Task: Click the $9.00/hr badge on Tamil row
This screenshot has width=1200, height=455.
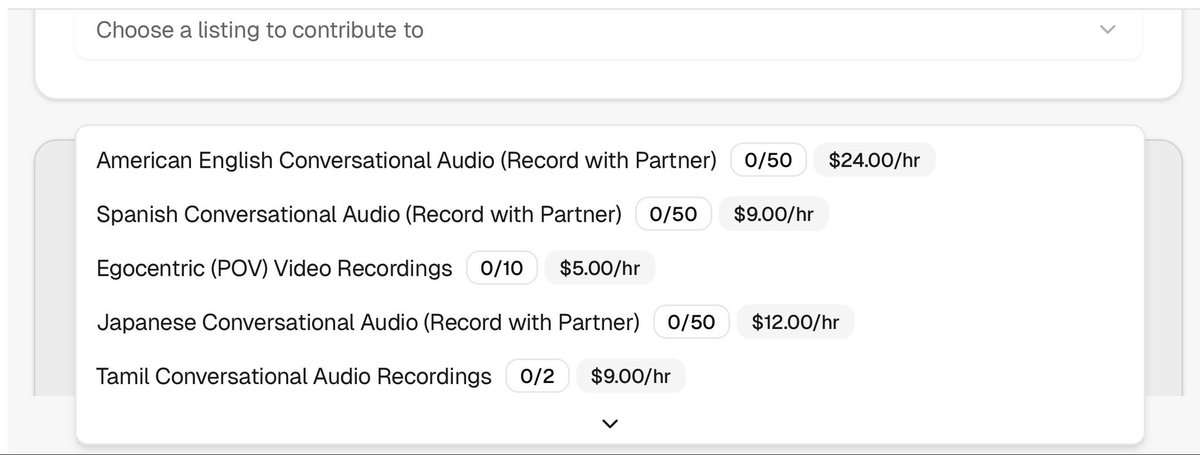Action: [631, 376]
